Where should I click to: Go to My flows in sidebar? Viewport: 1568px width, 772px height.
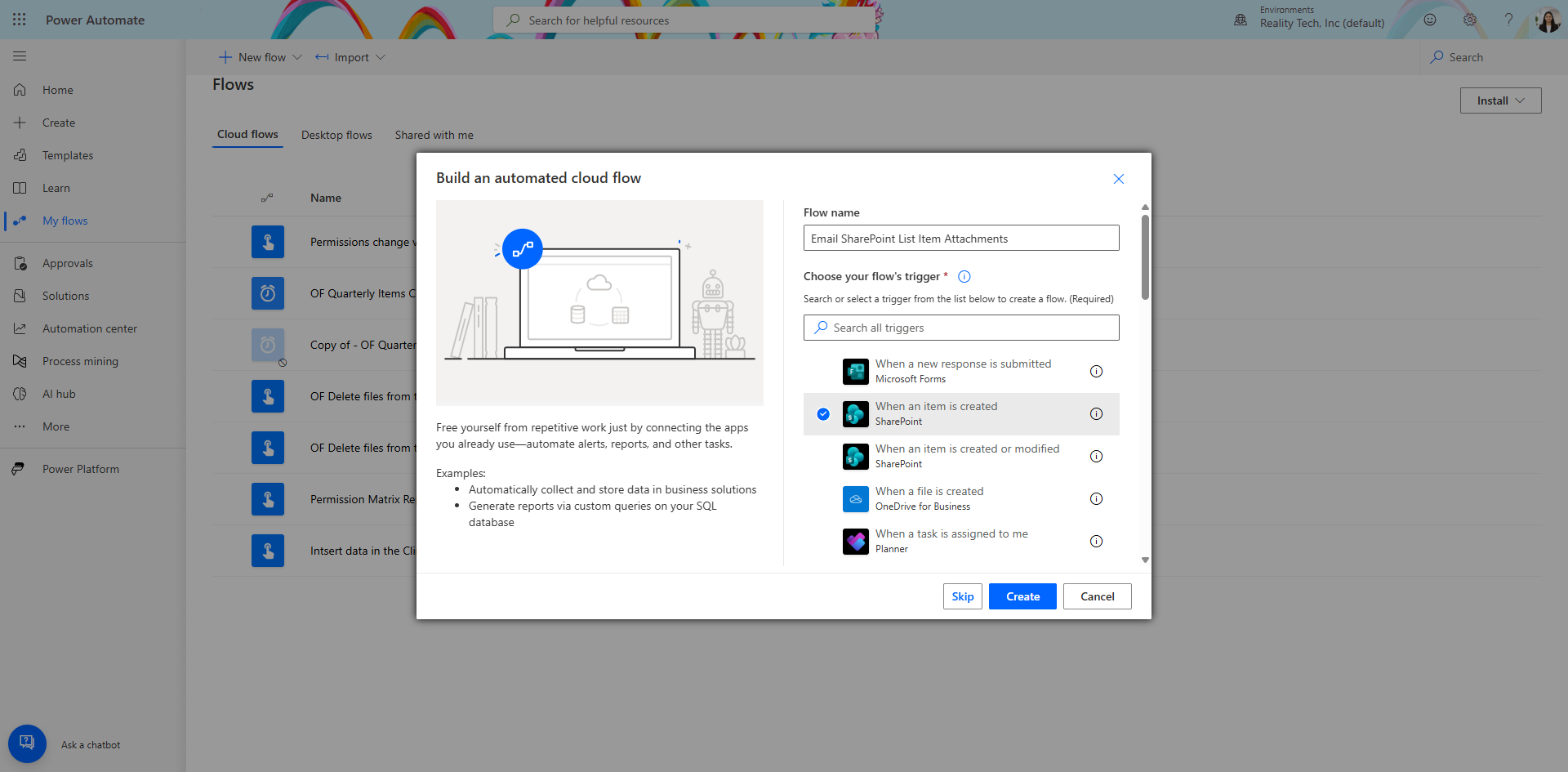click(65, 221)
